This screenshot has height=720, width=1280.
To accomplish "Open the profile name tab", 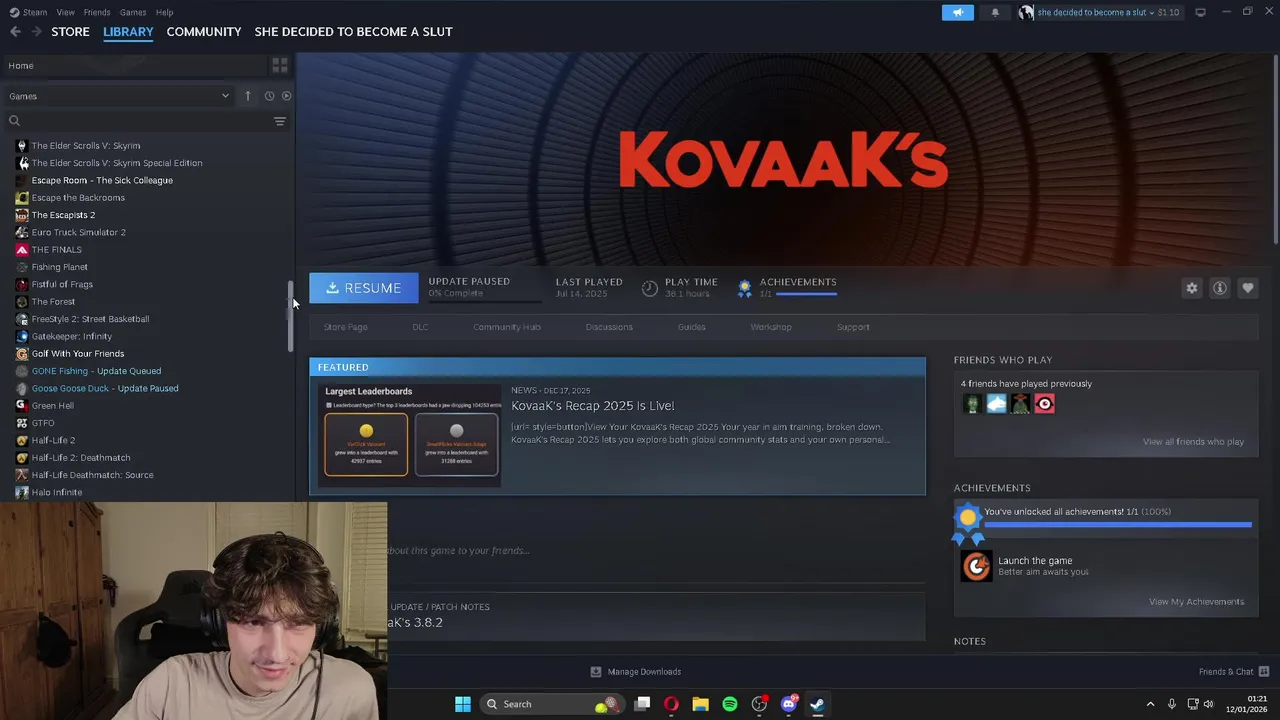I will point(353,32).
